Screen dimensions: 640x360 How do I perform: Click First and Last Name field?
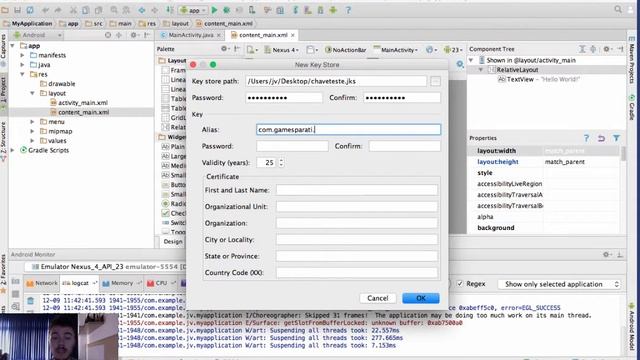coord(357,190)
